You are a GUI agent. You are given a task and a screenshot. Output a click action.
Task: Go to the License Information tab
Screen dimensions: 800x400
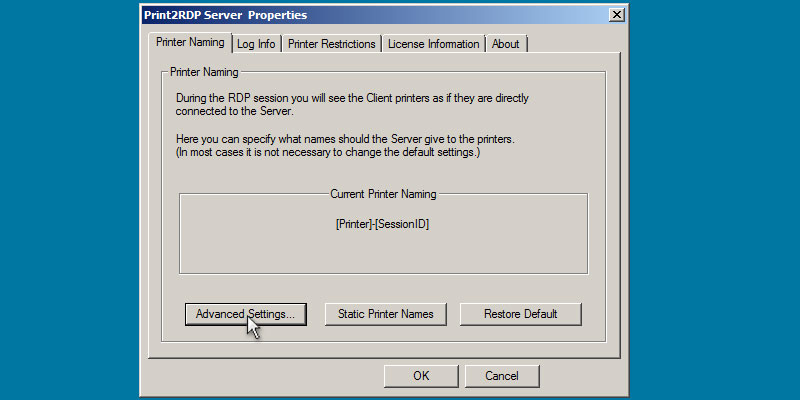[434, 44]
